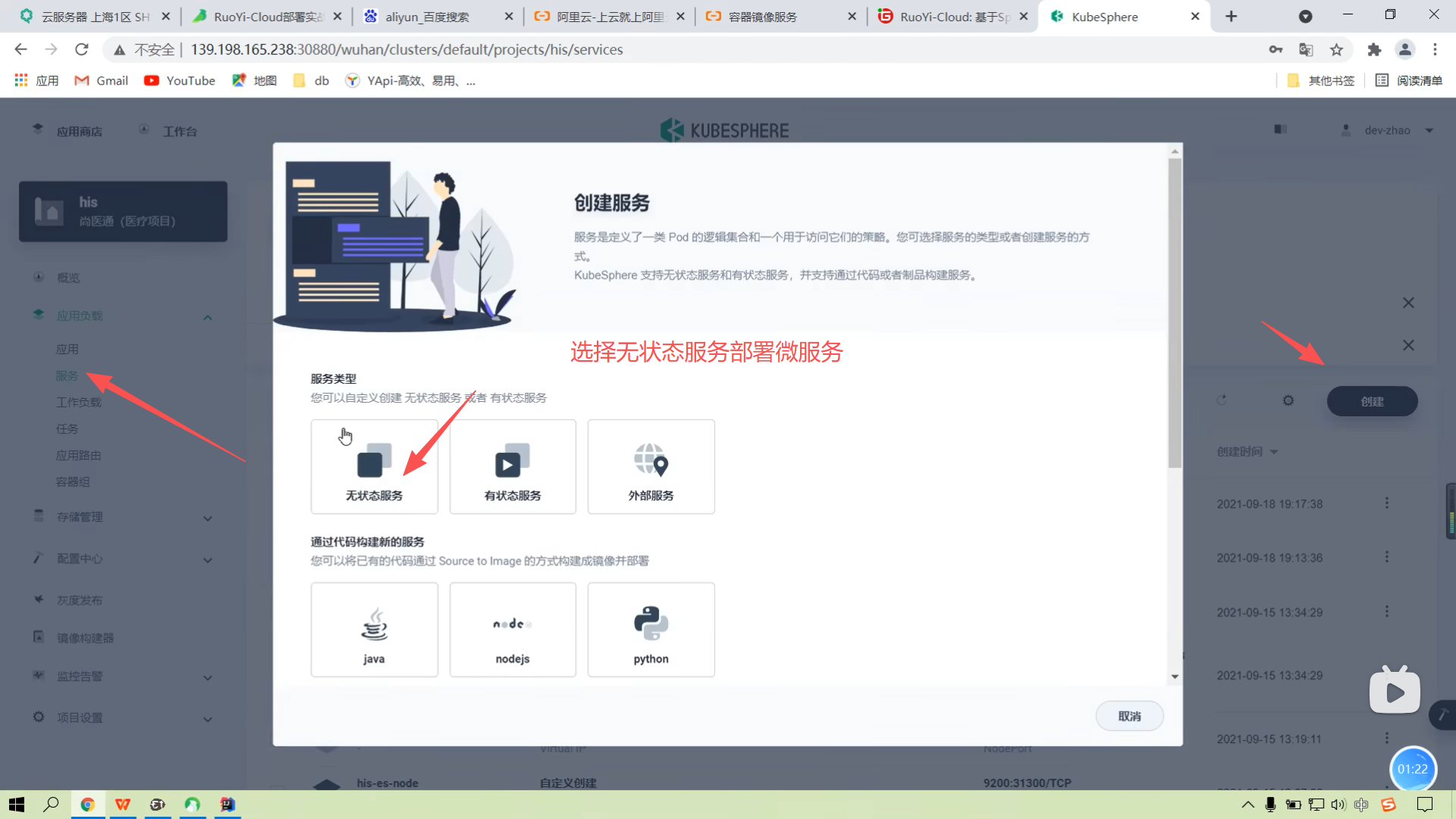The width and height of the screenshot is (1456, 819).
Task: Open 应用路由 in the sidebar
Action: pos(79,455)
